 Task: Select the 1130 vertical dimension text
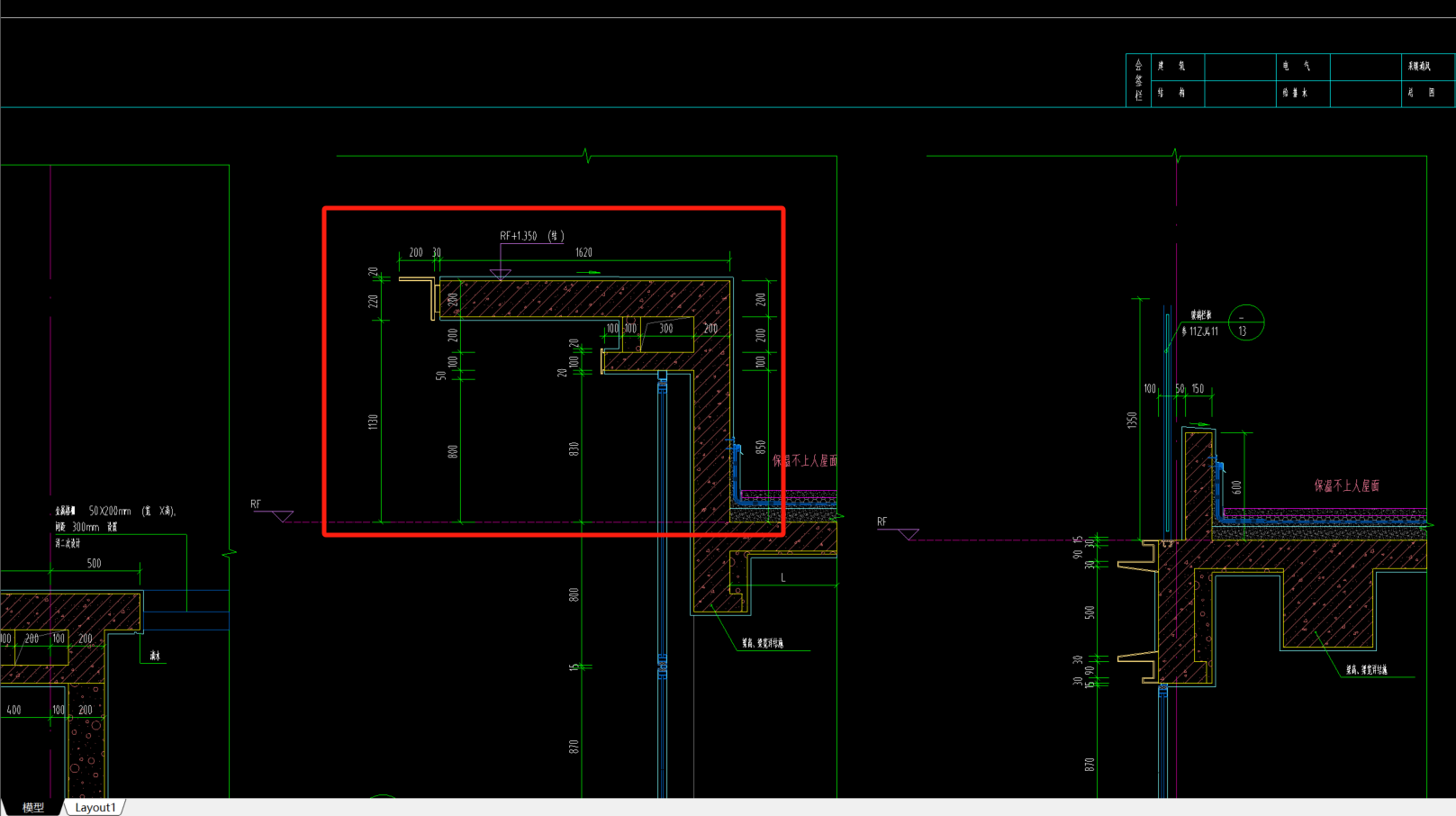pyautogui.click(x=373, y=422)
